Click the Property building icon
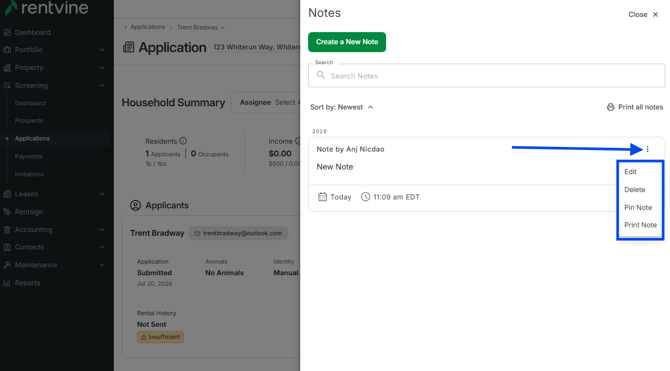Image resolution: width=670 pixels, height=371 pixels. [x=7, y=68]
